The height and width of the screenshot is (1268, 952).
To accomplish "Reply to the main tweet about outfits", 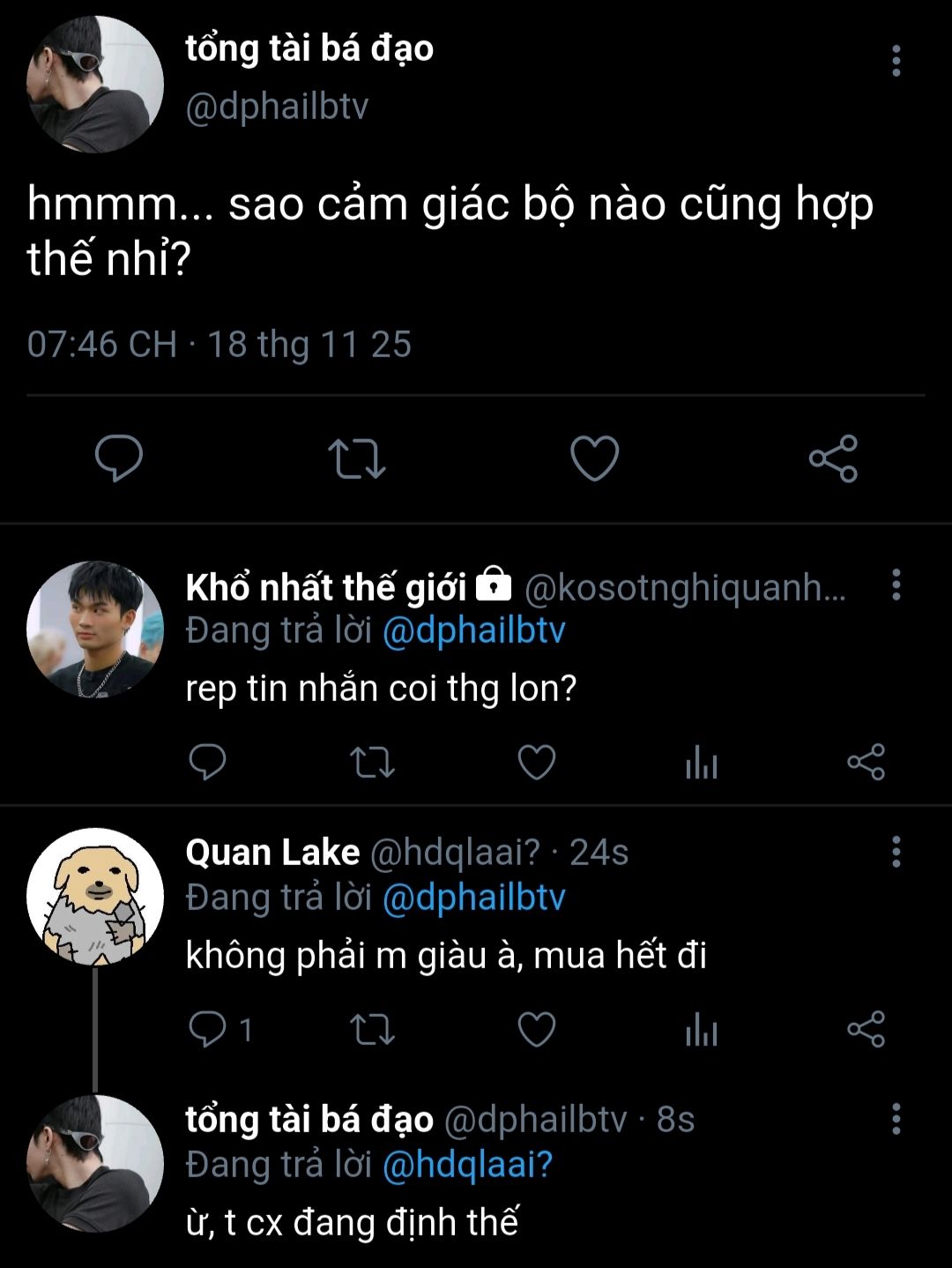I will pyautogui.click(x=119, y=459).
